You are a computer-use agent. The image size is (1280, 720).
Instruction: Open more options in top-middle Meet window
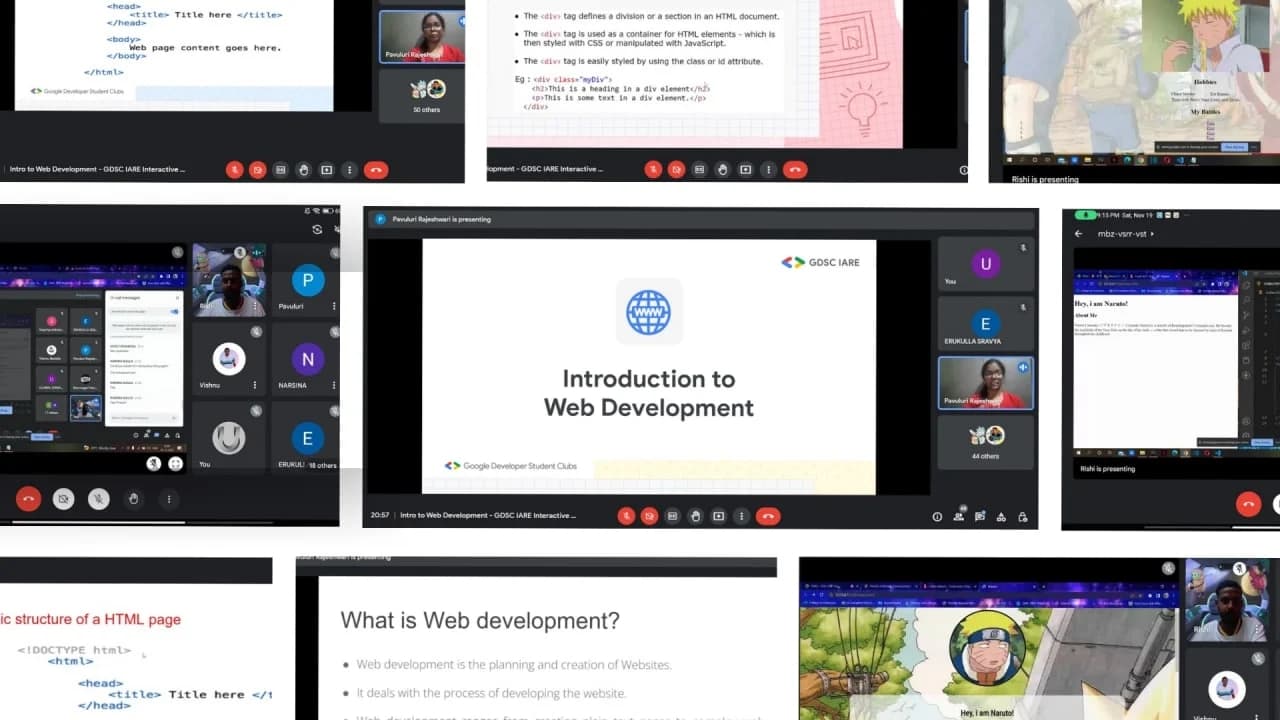[768, 170]
